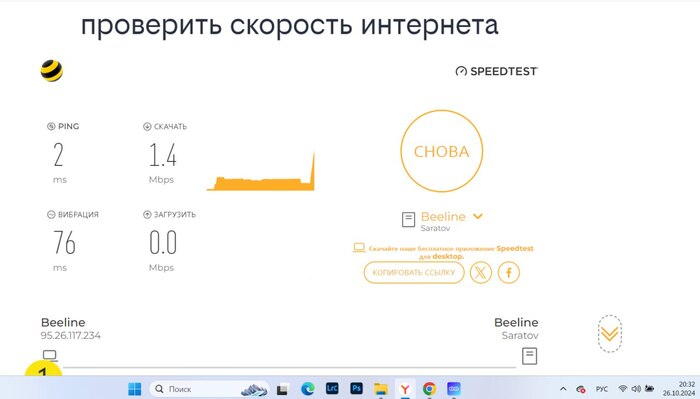Share result via X icon
Viewport: 700px width, 399px height.
[480, 272]
